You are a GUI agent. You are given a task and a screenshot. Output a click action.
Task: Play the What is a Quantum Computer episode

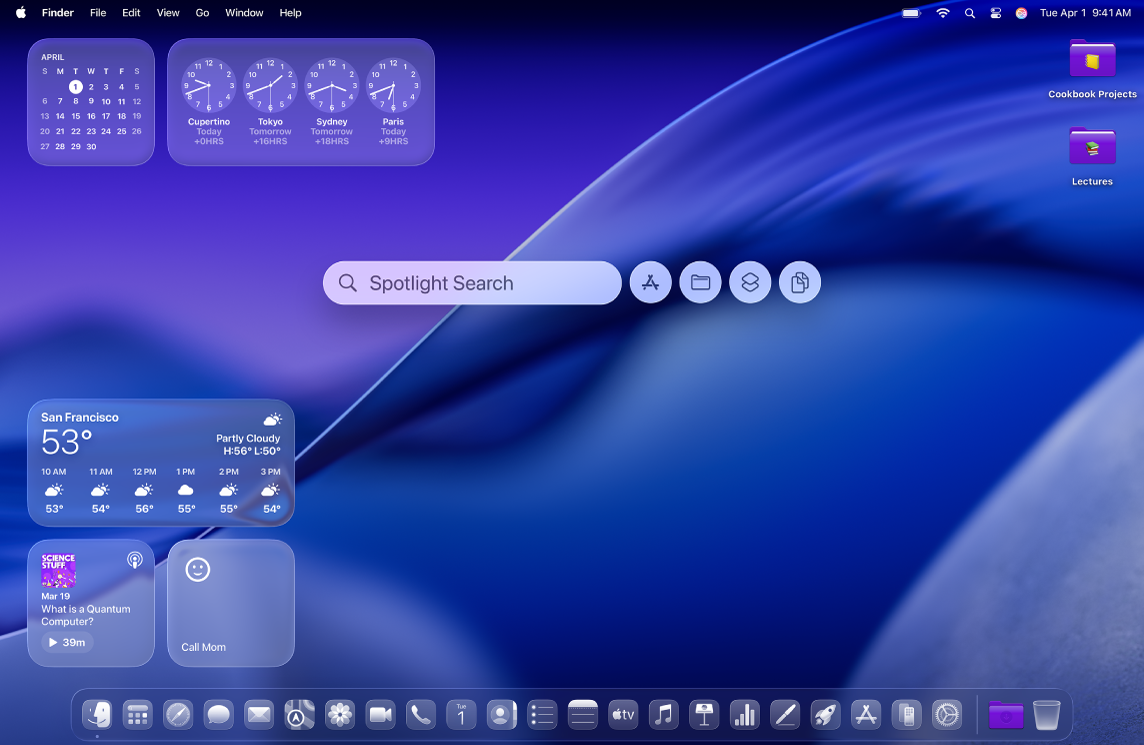65,642
